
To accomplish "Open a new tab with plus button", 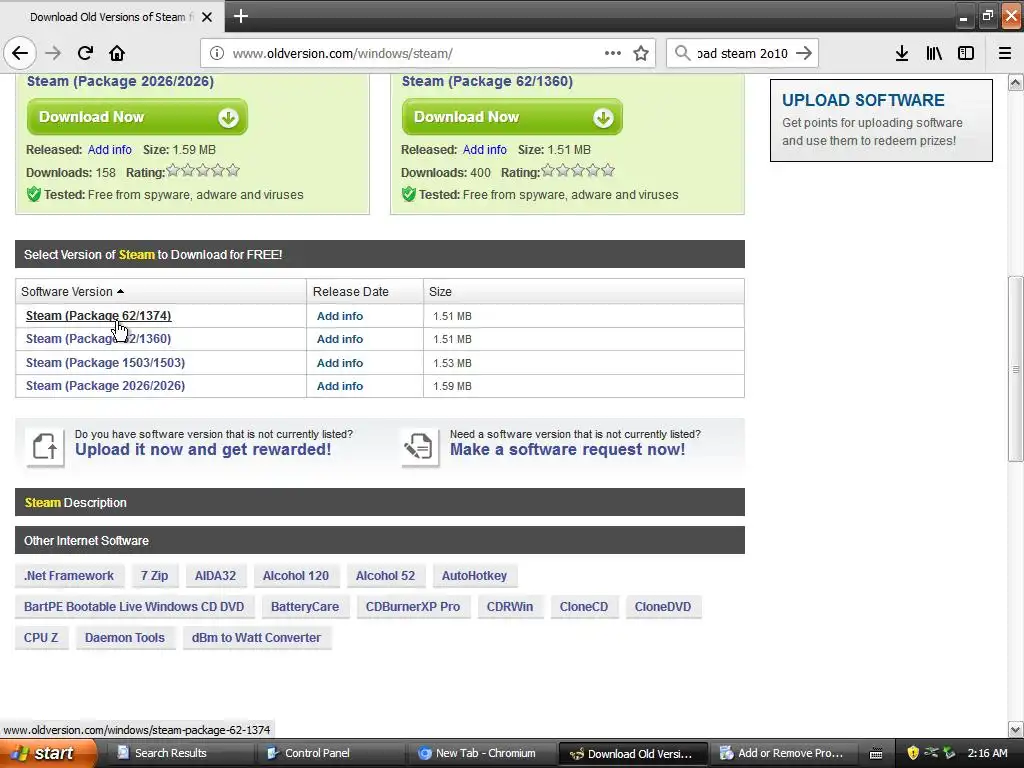I will coord(240,16).
